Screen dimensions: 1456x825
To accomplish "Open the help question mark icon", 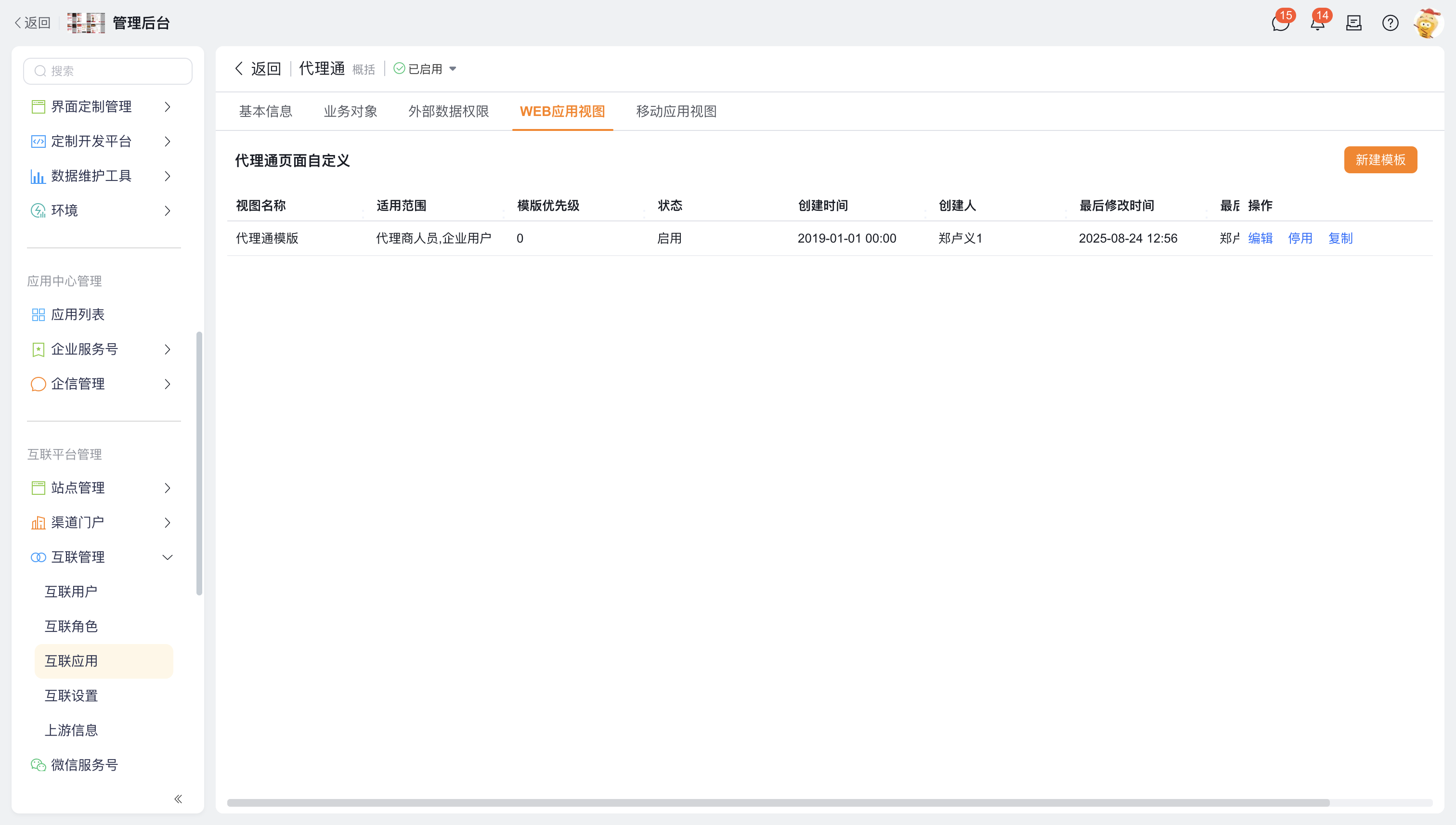I will [1390, 23].
